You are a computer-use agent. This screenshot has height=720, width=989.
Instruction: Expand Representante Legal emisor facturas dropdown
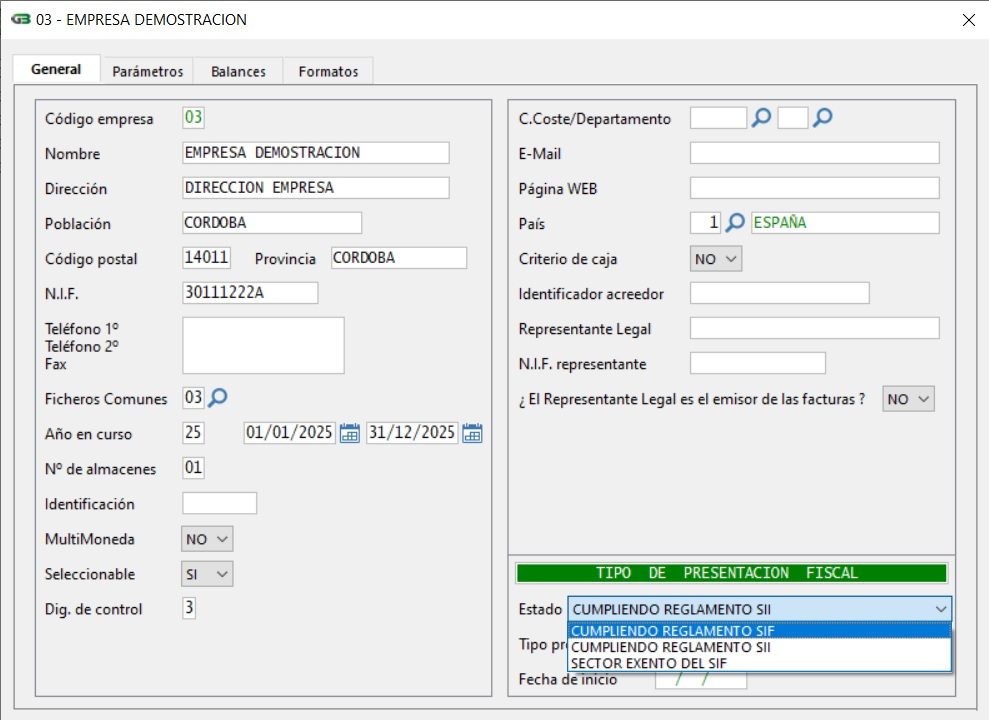tap(908, 398)
